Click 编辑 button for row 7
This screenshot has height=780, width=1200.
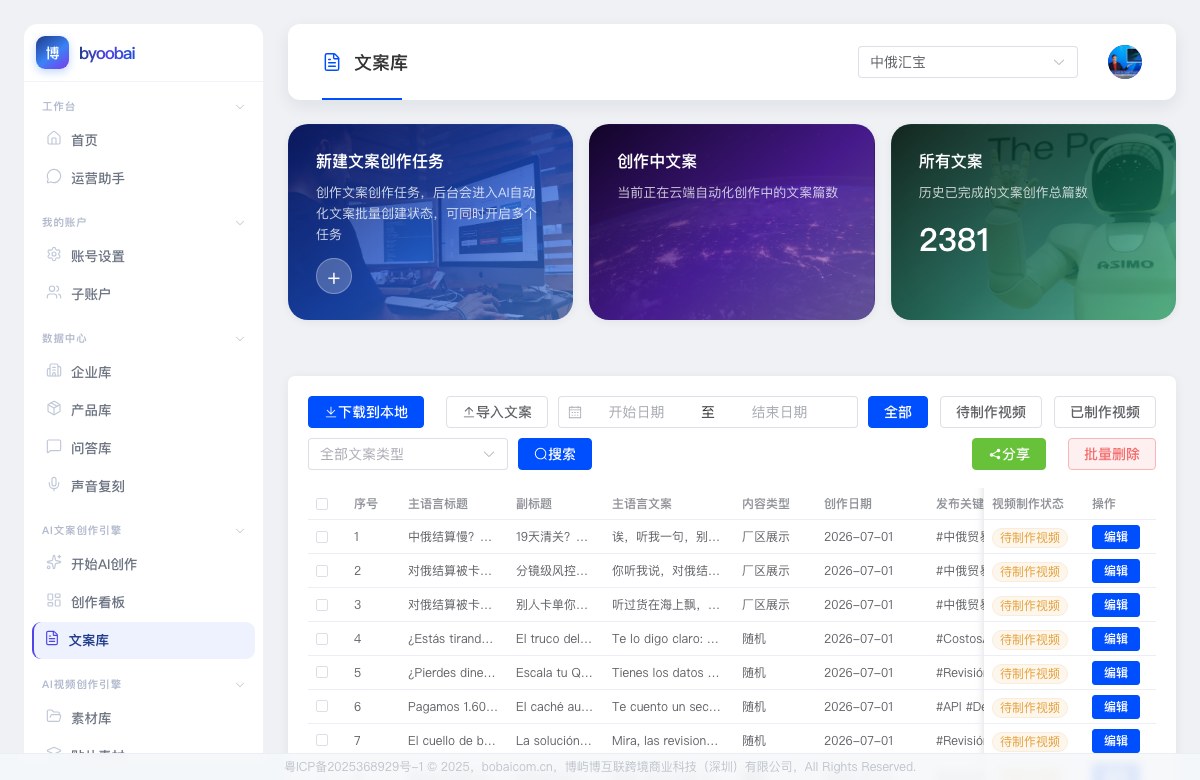pyautogui.click(x=1116, y=741)
